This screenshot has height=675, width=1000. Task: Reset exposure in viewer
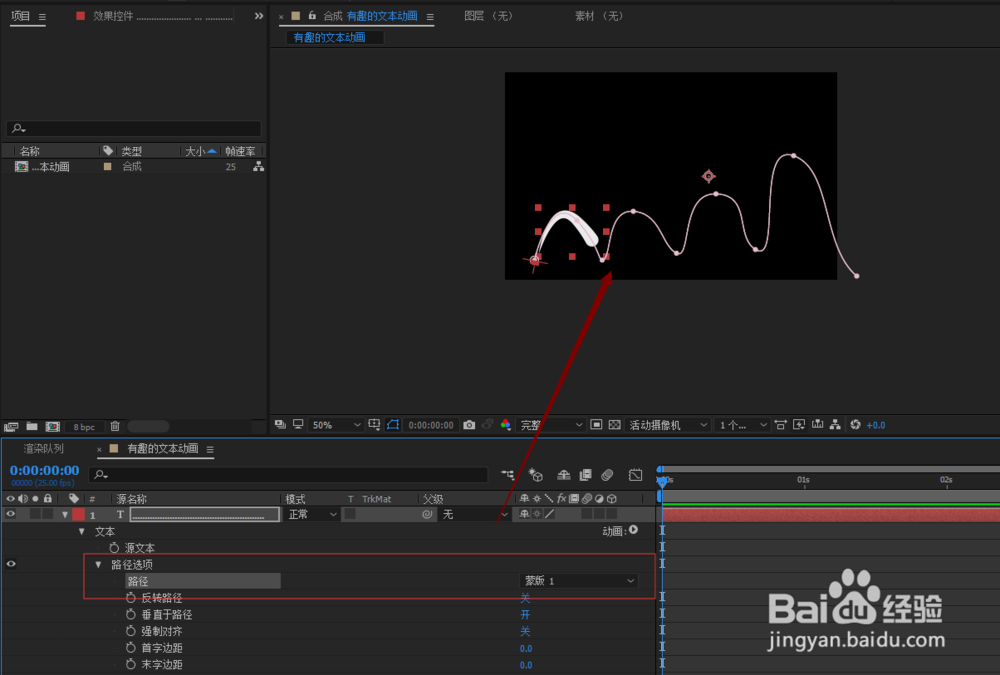(855, 424)
